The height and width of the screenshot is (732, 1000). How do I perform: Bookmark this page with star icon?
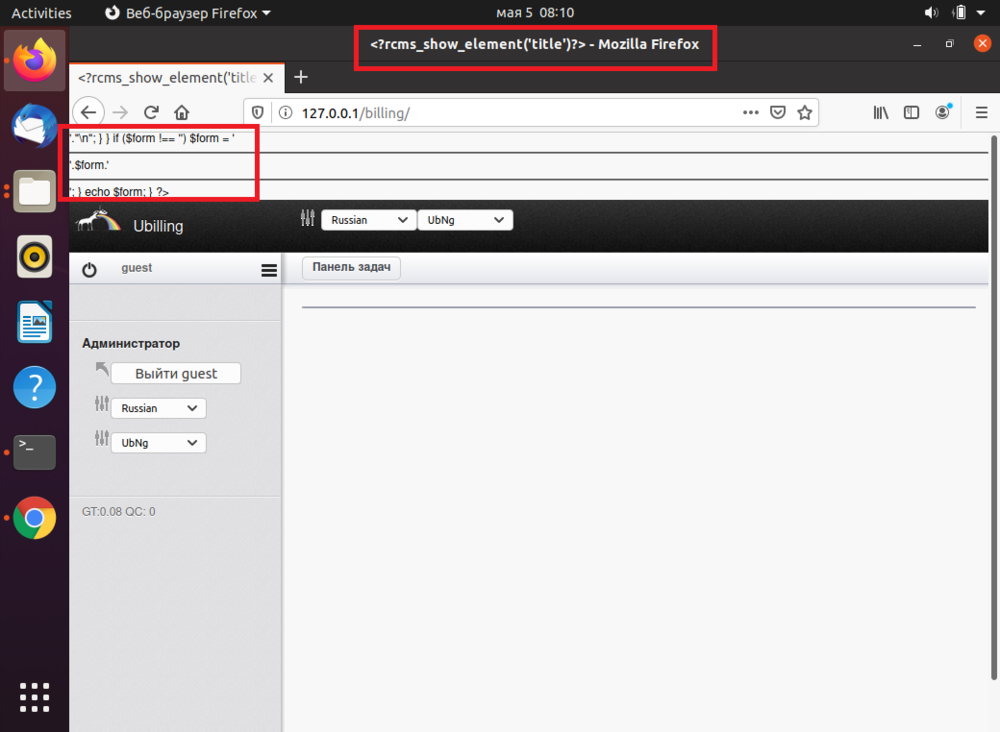tap(804, 113)
